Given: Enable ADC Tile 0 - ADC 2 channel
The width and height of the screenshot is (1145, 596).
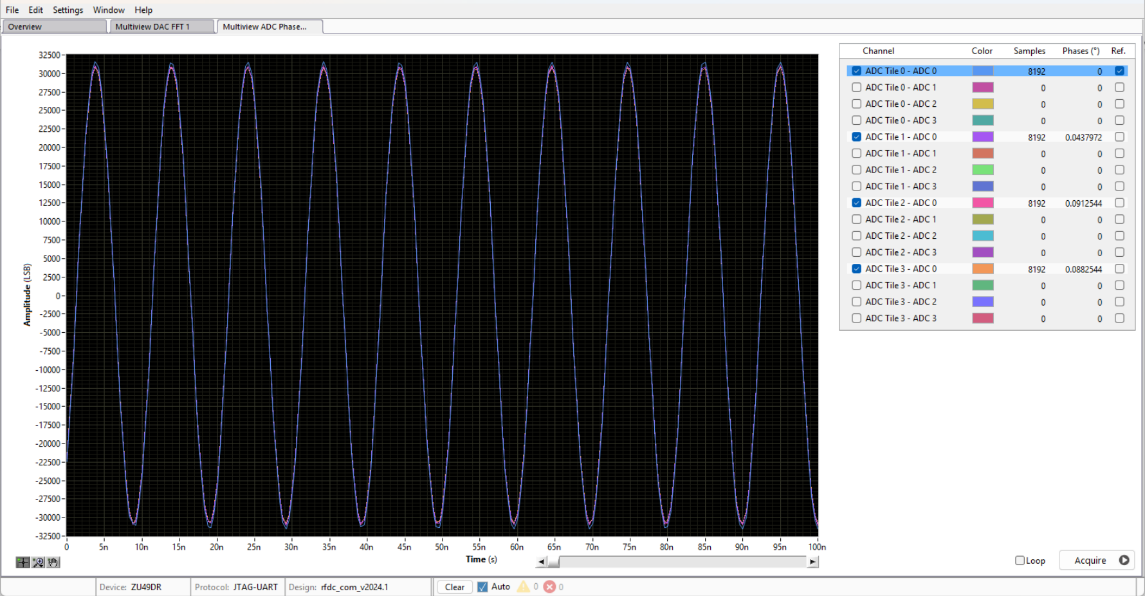Looking at the screenshot, I should (857, 104).
